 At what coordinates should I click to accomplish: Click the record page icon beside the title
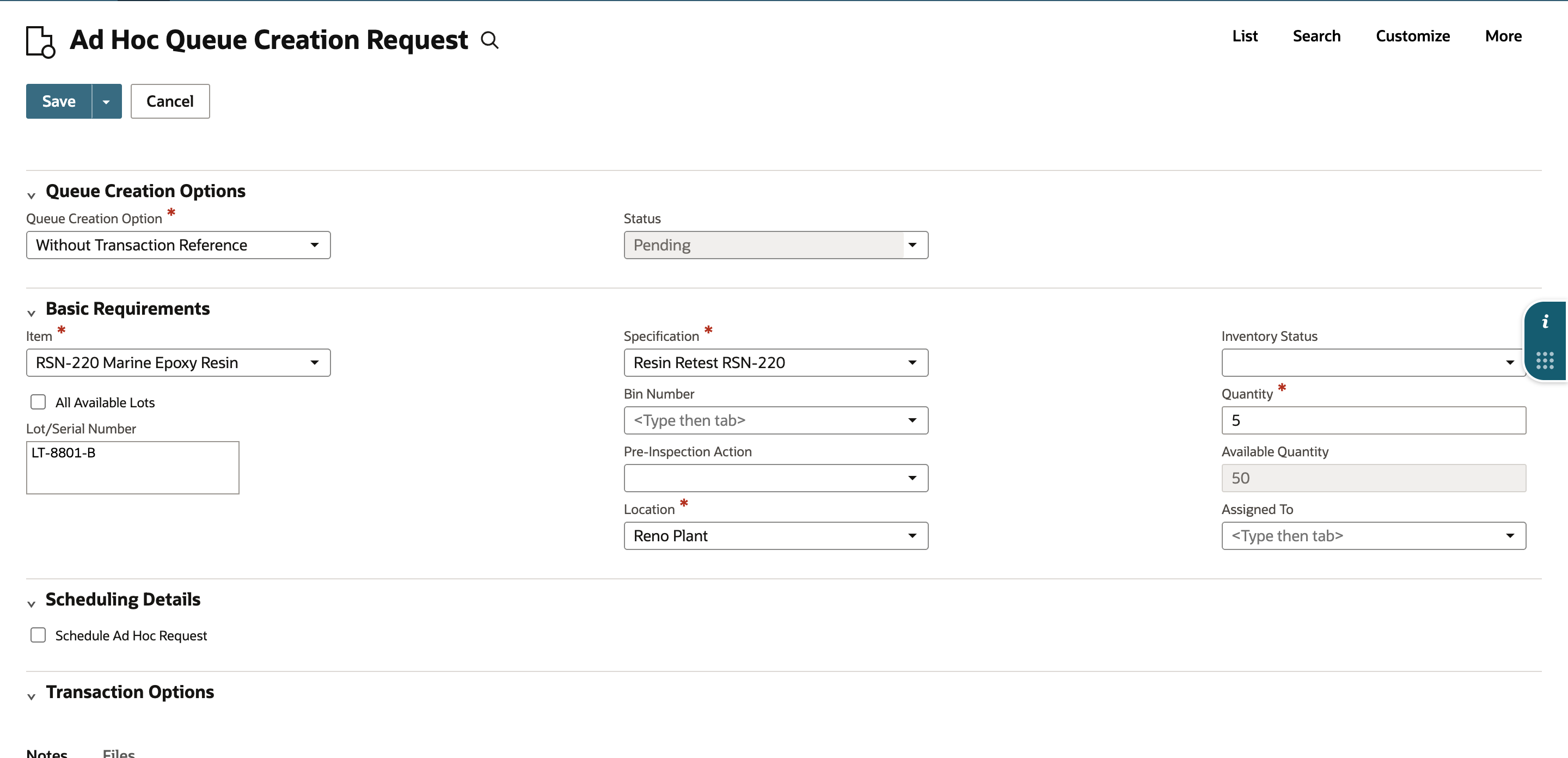pyautogui.click(x=41, y=41)
